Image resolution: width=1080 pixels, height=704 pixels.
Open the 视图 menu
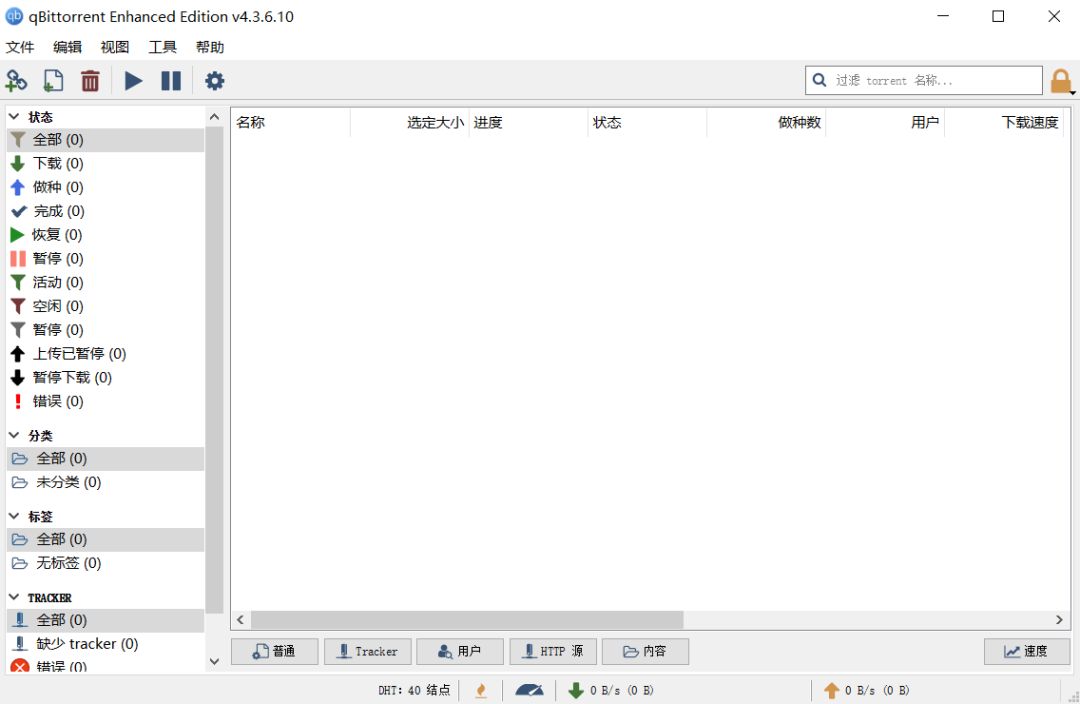coord(115,47)
